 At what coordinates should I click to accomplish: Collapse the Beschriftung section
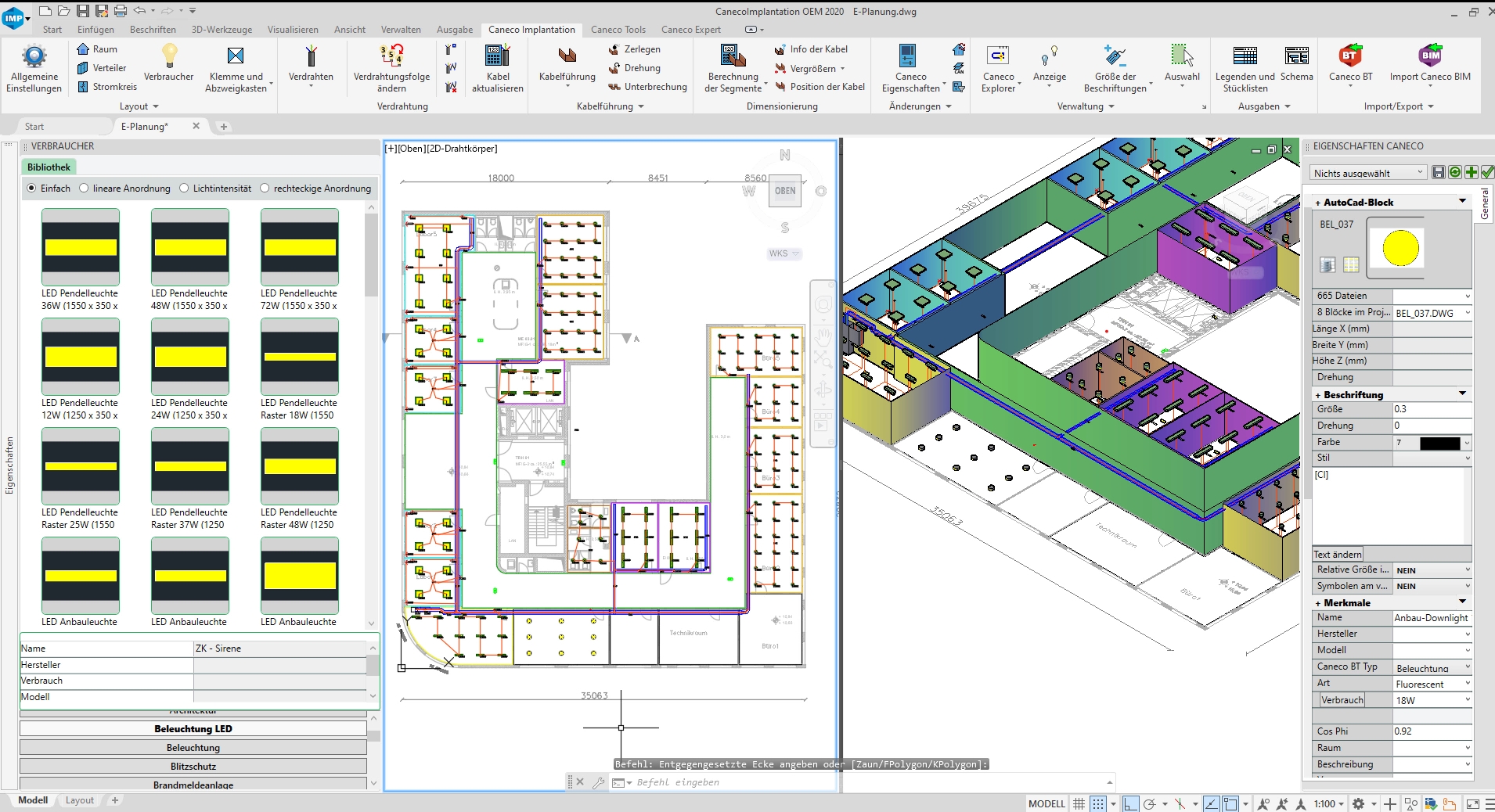click(1462, 394)
